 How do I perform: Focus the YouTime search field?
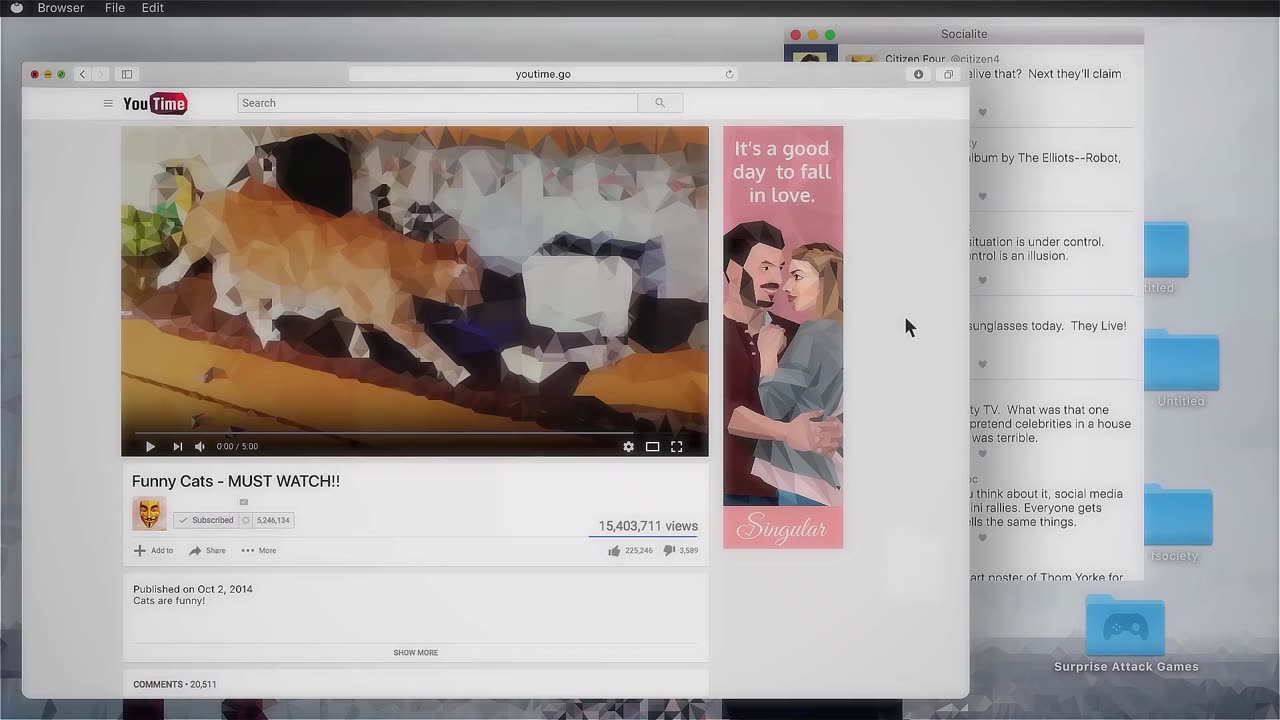[x=437, y=103]
